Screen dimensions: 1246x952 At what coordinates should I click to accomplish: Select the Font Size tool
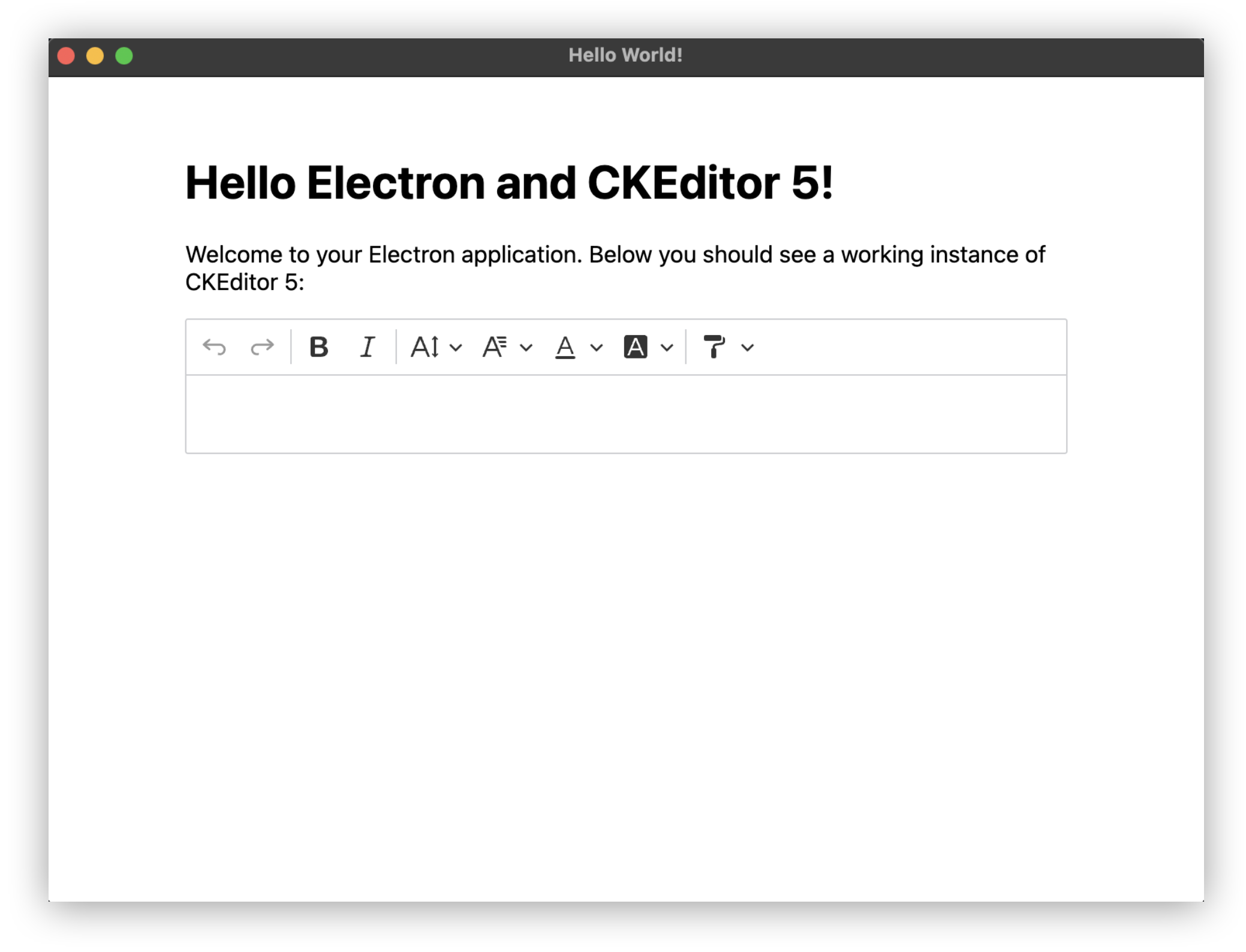426,347
